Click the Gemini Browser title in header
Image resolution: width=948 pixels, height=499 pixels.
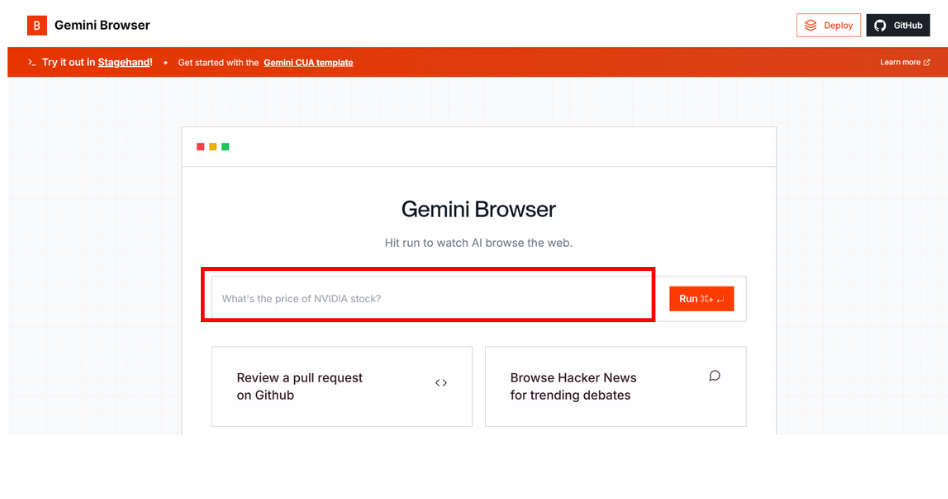coord(102,25)
